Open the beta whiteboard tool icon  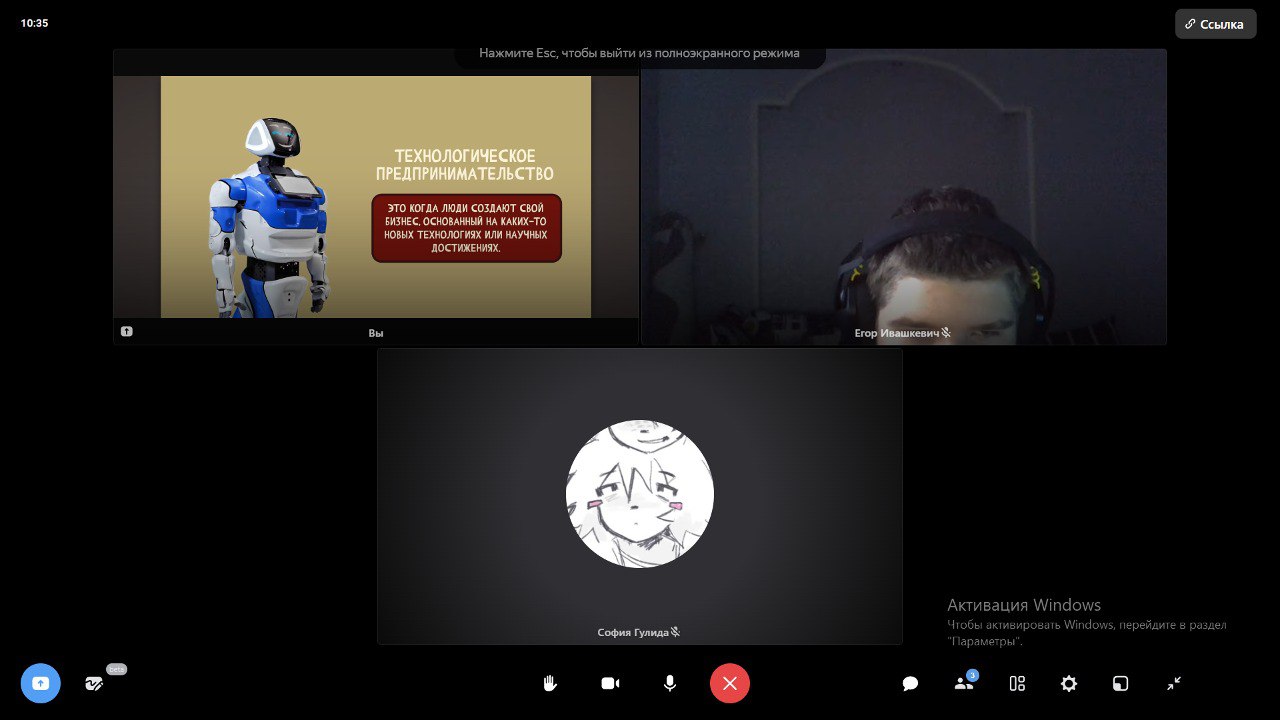[94, 684]
